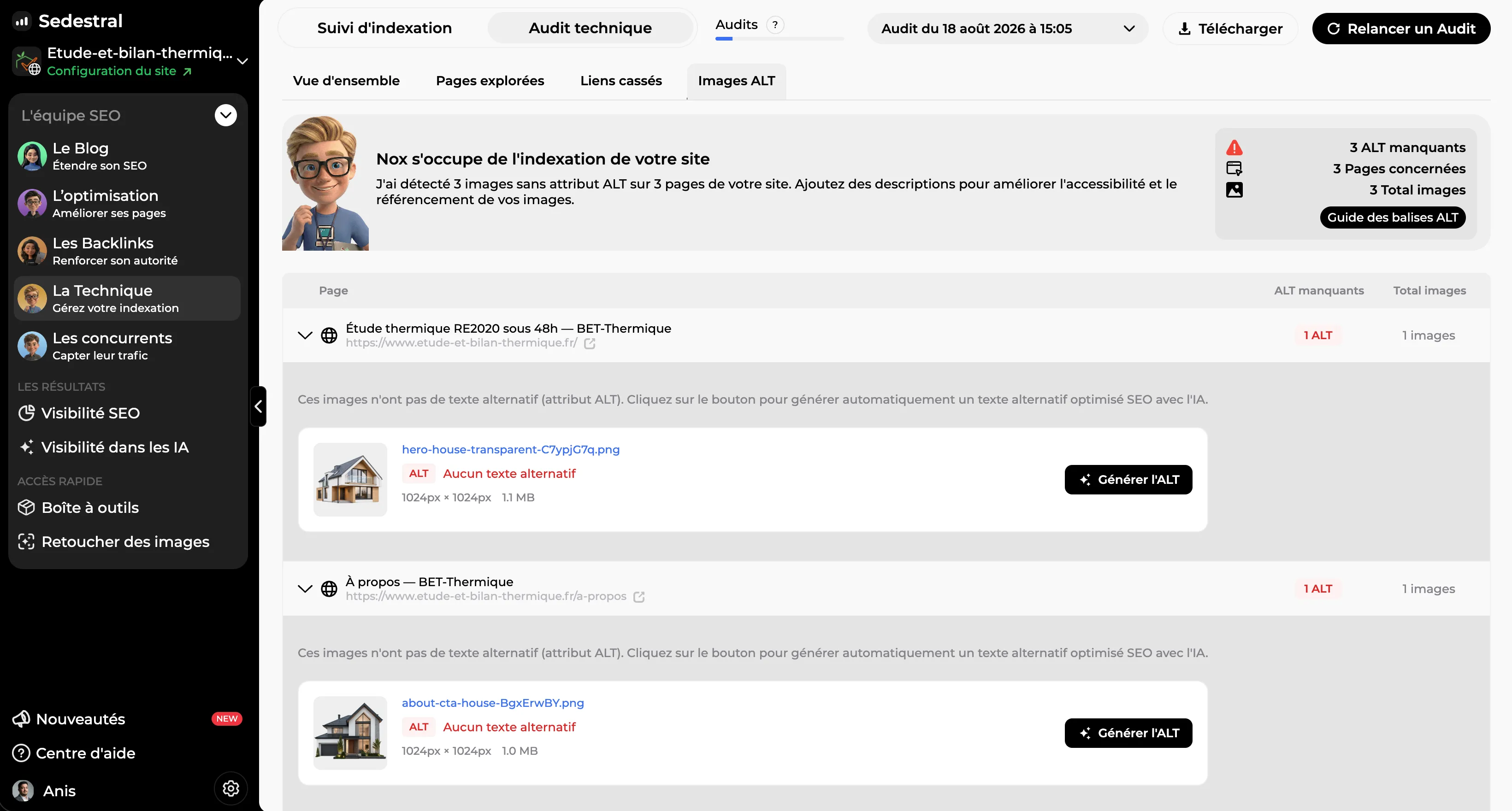Click the Pages concernées icon
This screenshot has height=811, width=1512.
(1234, 168)
